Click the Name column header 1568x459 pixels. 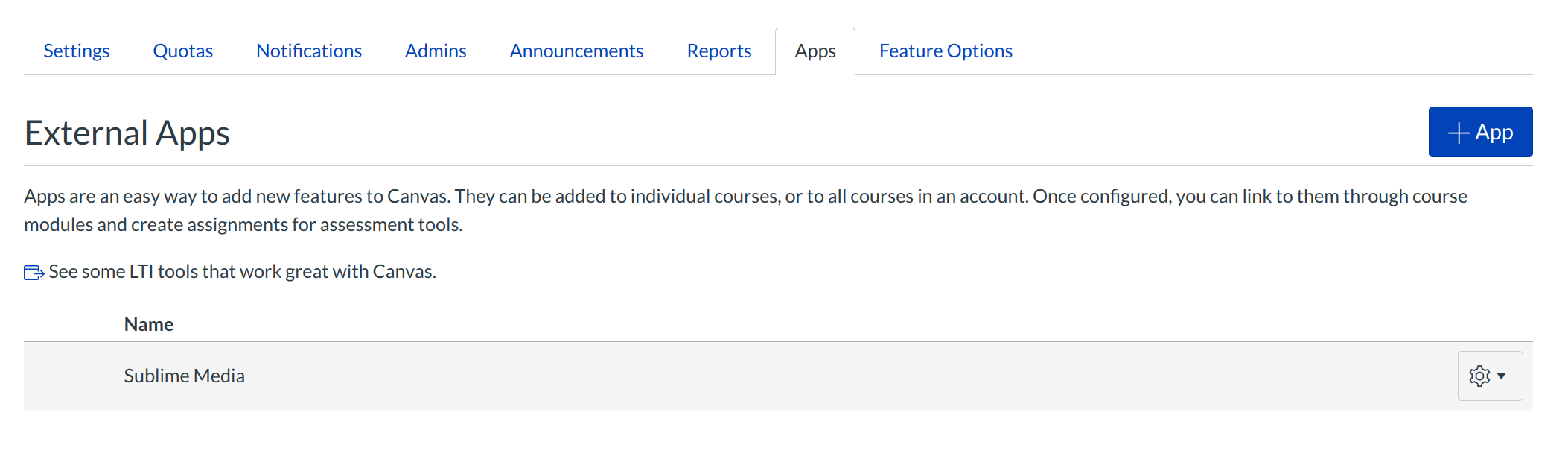(x=149, y=325)
